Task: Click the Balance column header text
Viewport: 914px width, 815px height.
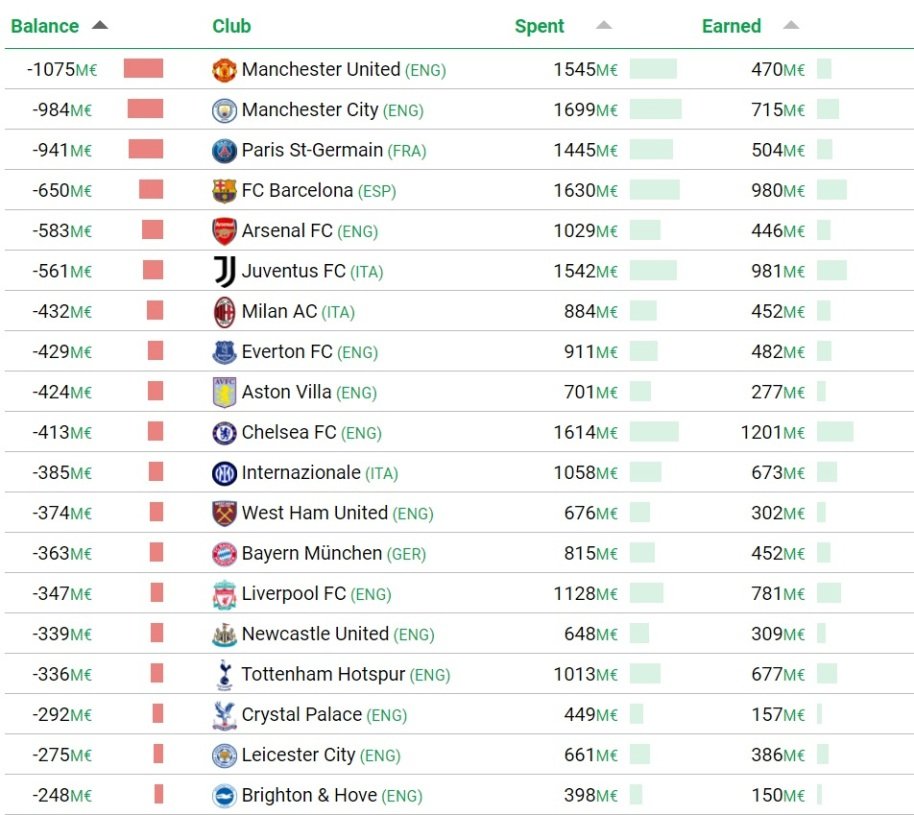Action: (45, 26)
